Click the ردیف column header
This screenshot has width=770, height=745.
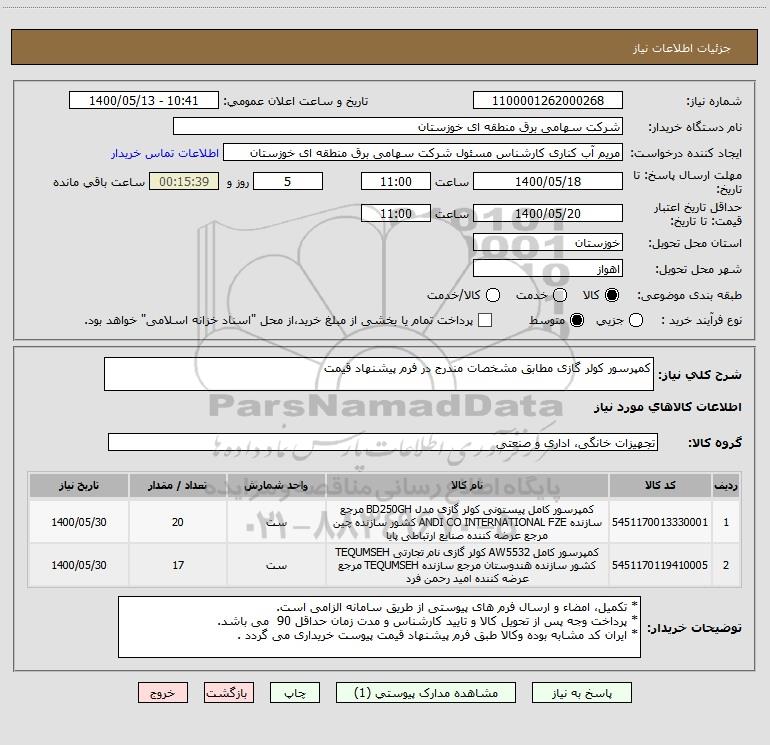coord(726,486)
